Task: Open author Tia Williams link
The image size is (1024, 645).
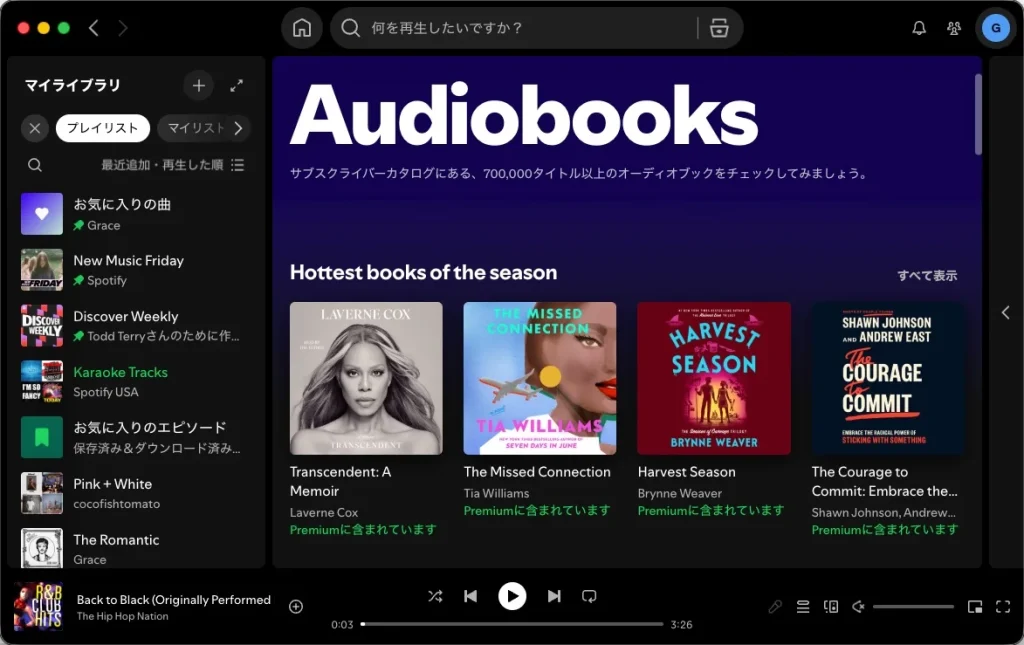Action: coord(496,494)
